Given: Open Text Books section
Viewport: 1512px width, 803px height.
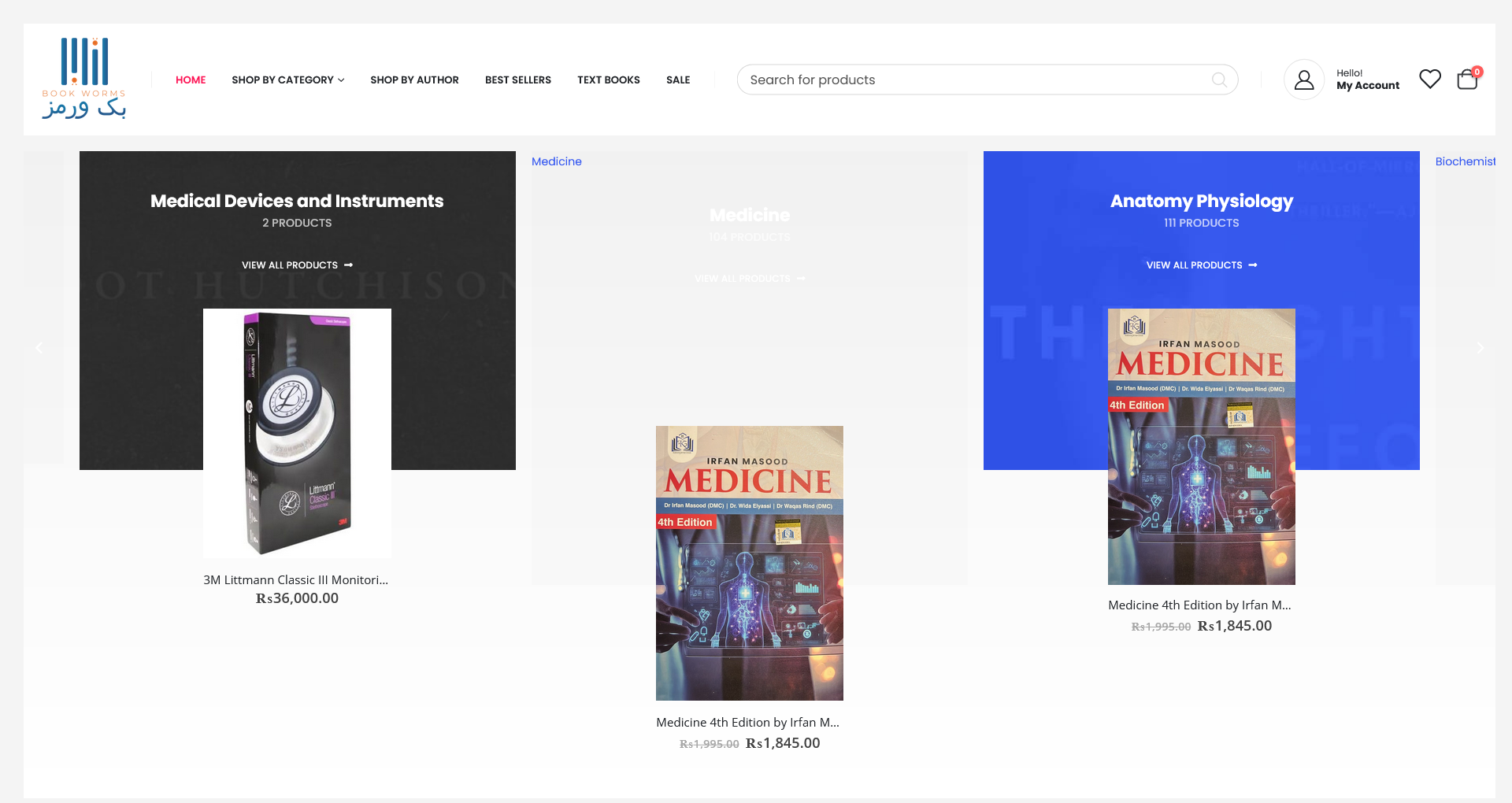Looking at the screenshot, I should 608,80.
